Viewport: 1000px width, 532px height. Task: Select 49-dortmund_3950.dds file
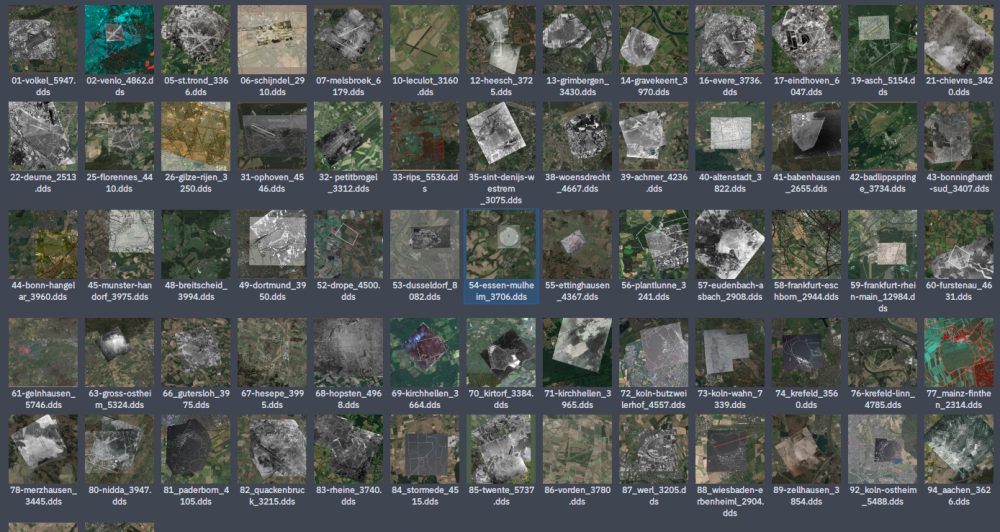(x=272, y=244)
